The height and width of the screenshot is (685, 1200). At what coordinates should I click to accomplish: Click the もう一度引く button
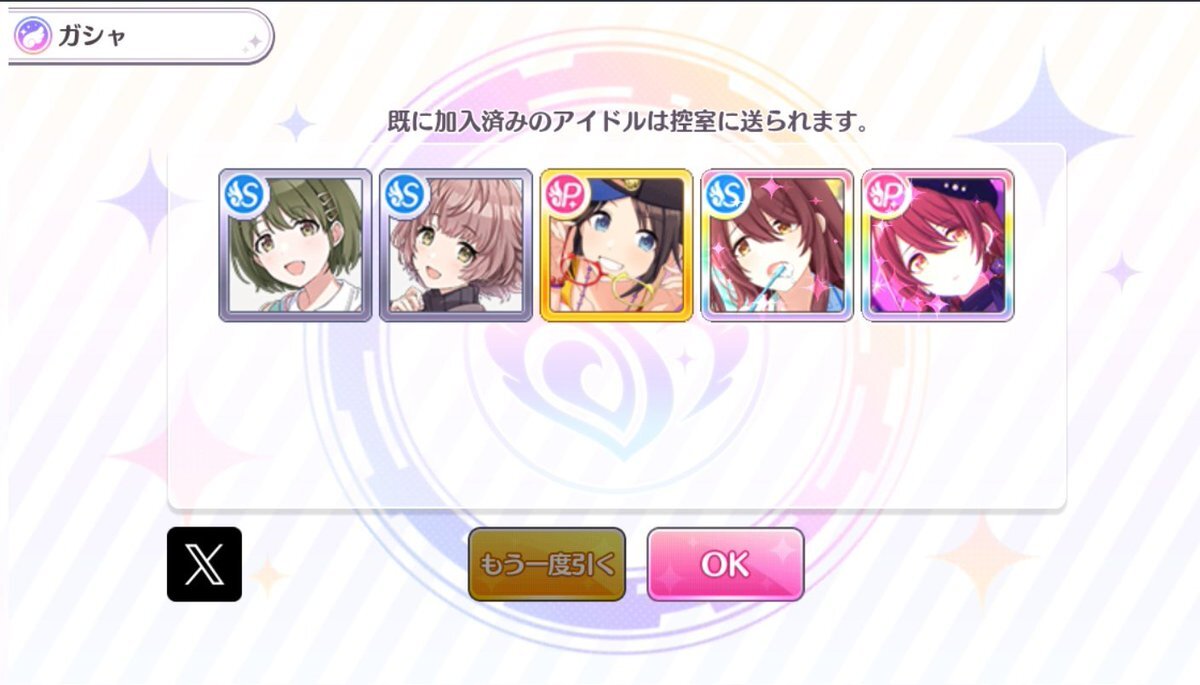point(547,564)
